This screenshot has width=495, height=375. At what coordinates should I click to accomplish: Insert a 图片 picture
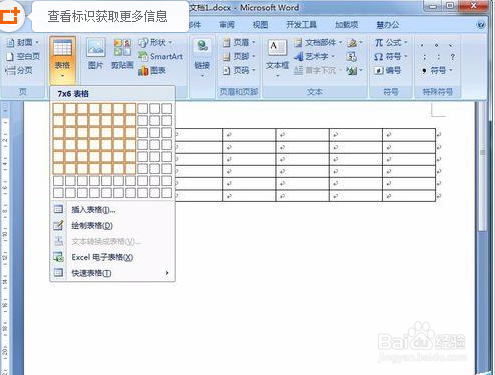coord(96,53)
